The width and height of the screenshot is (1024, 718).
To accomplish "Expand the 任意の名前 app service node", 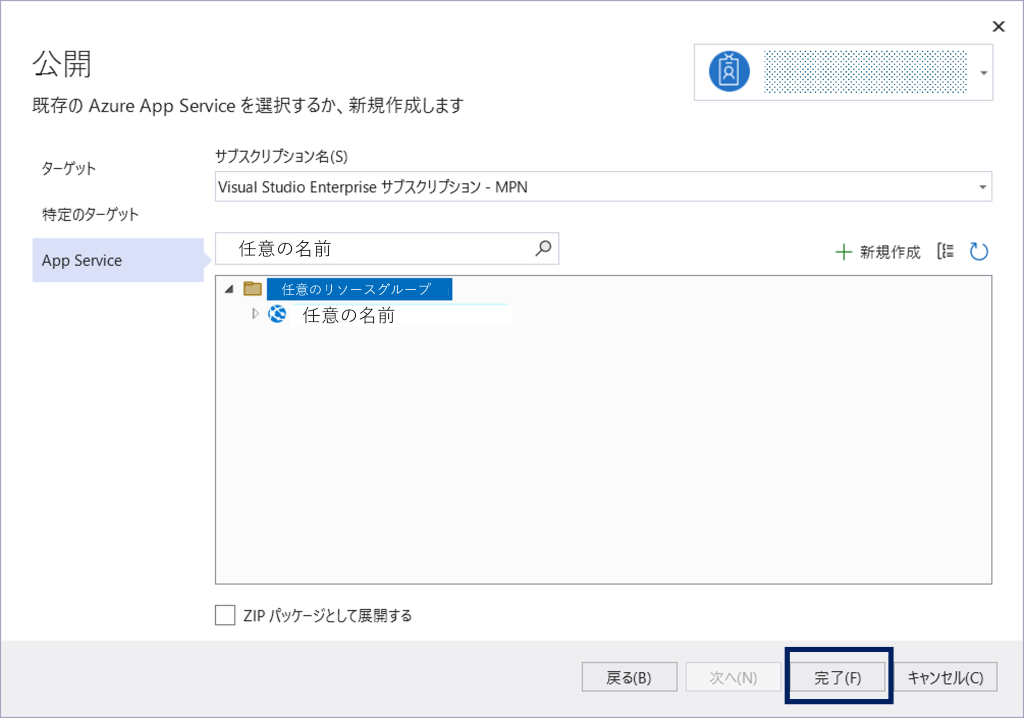I will (x=255, y=314).
